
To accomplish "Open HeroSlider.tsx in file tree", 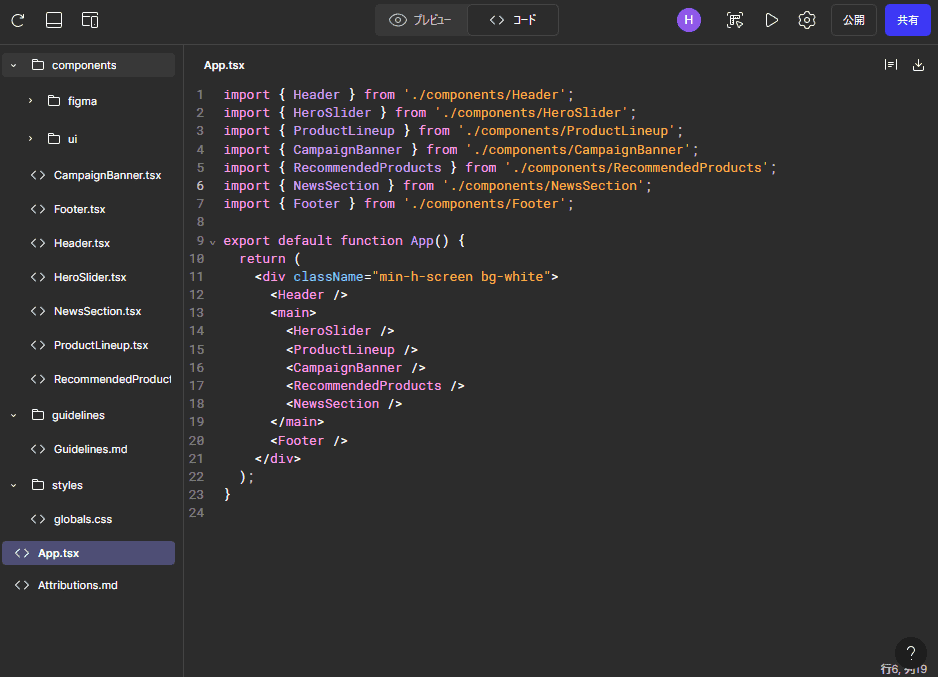I will pyautogui.click(x=90, y=277).
